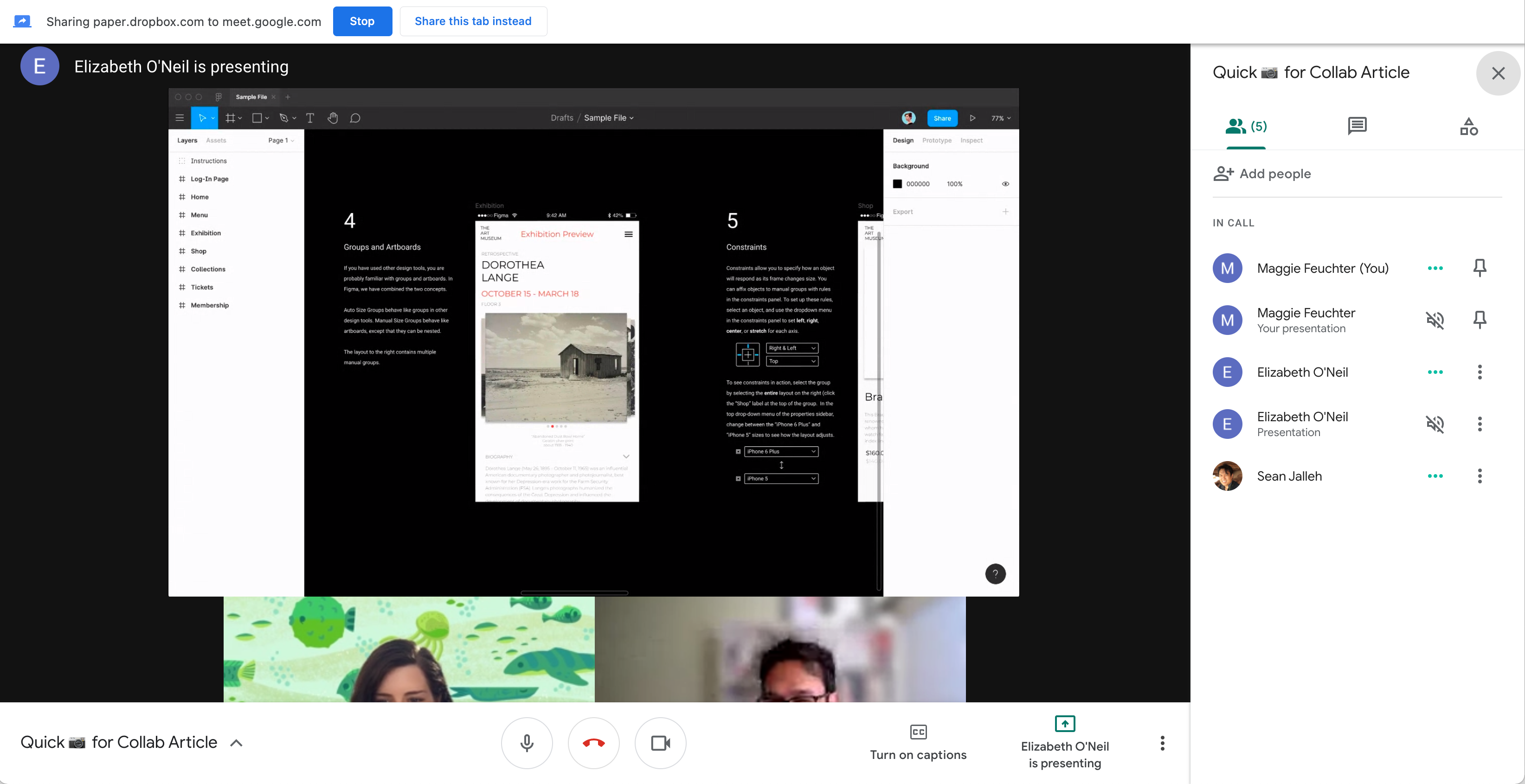Open more options for Elizabeth O'Neil Presentation

pos(1480,424)
